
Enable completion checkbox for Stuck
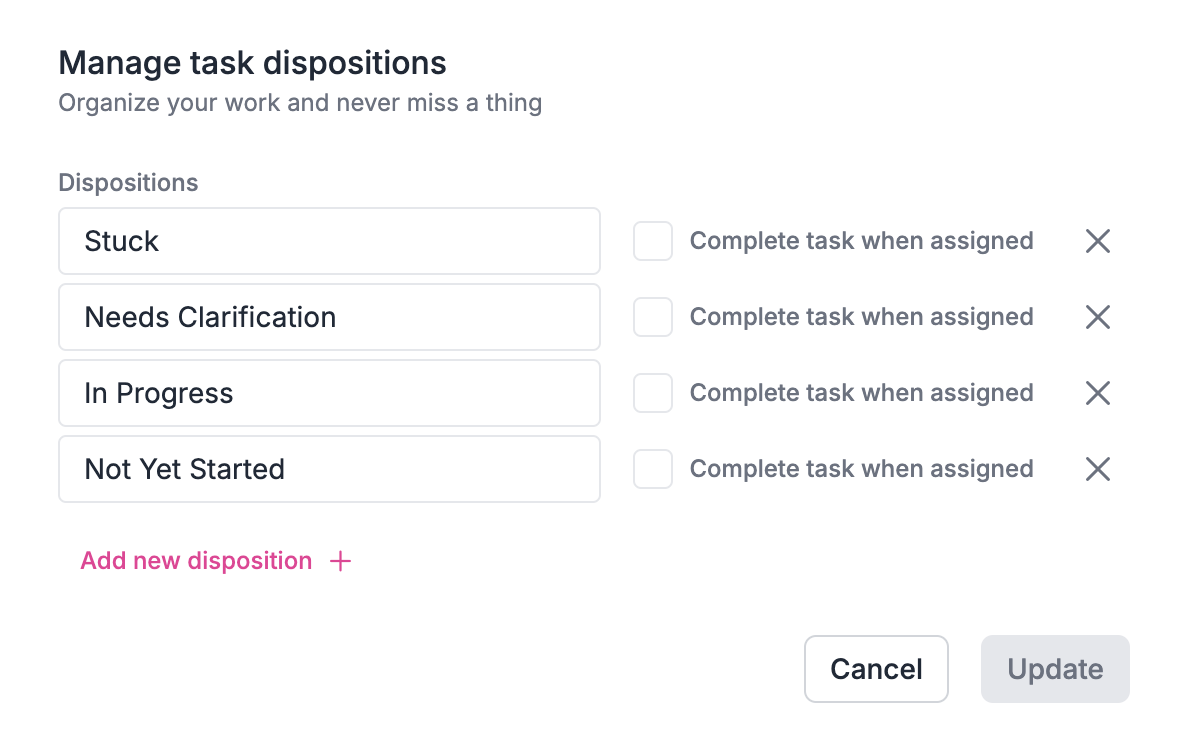click(652, 241)
